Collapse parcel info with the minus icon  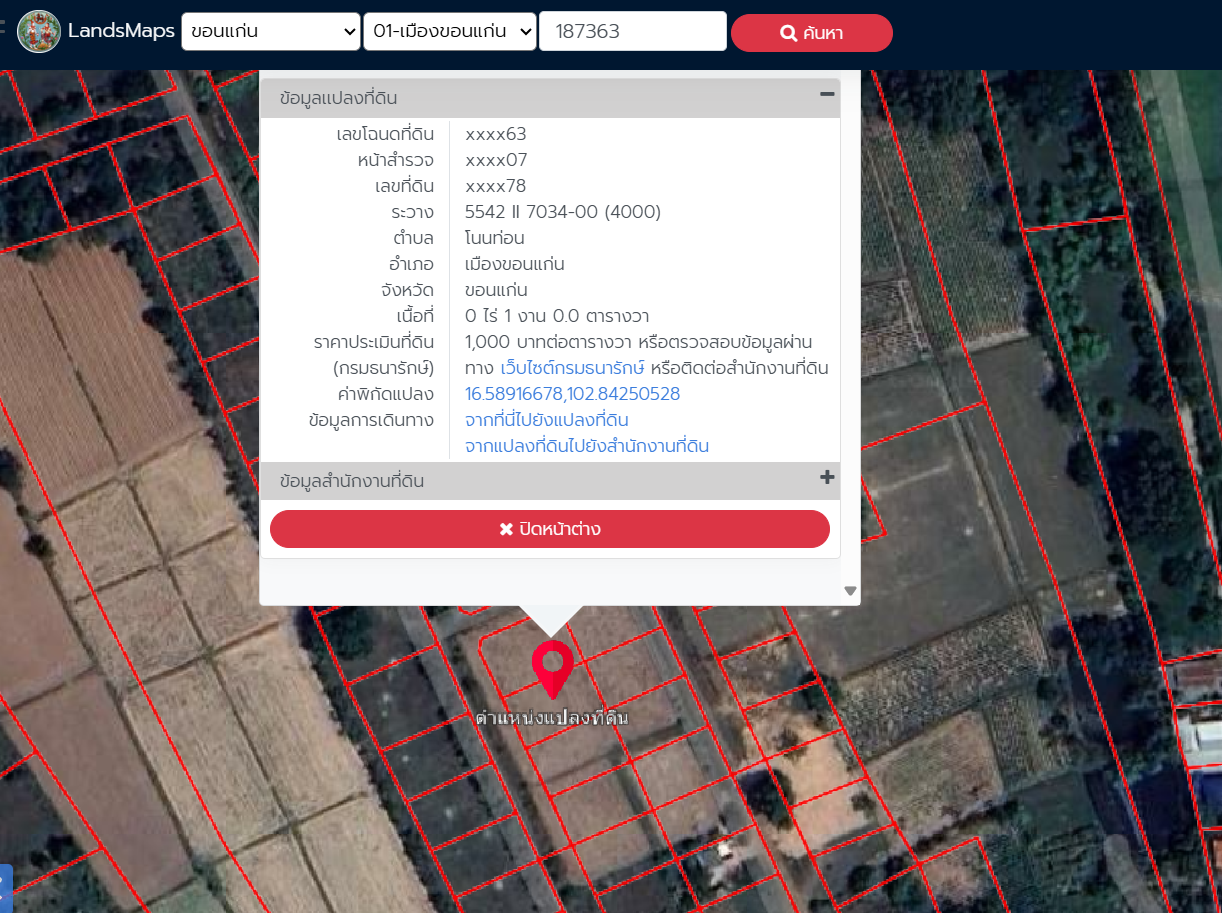tap(826, 94)
